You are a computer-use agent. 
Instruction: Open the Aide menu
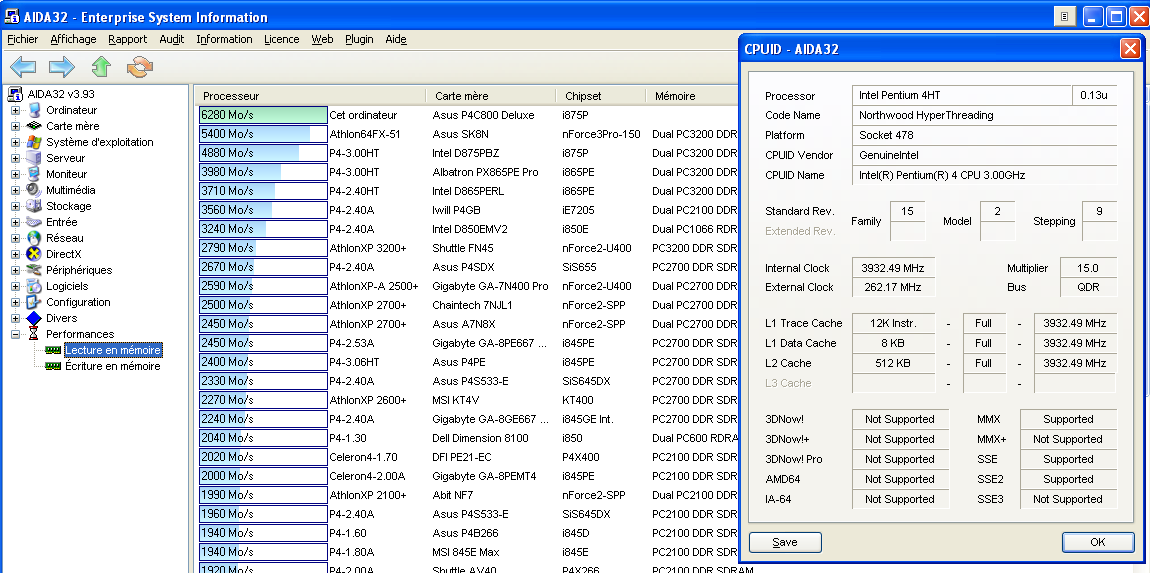click(396, 40)
